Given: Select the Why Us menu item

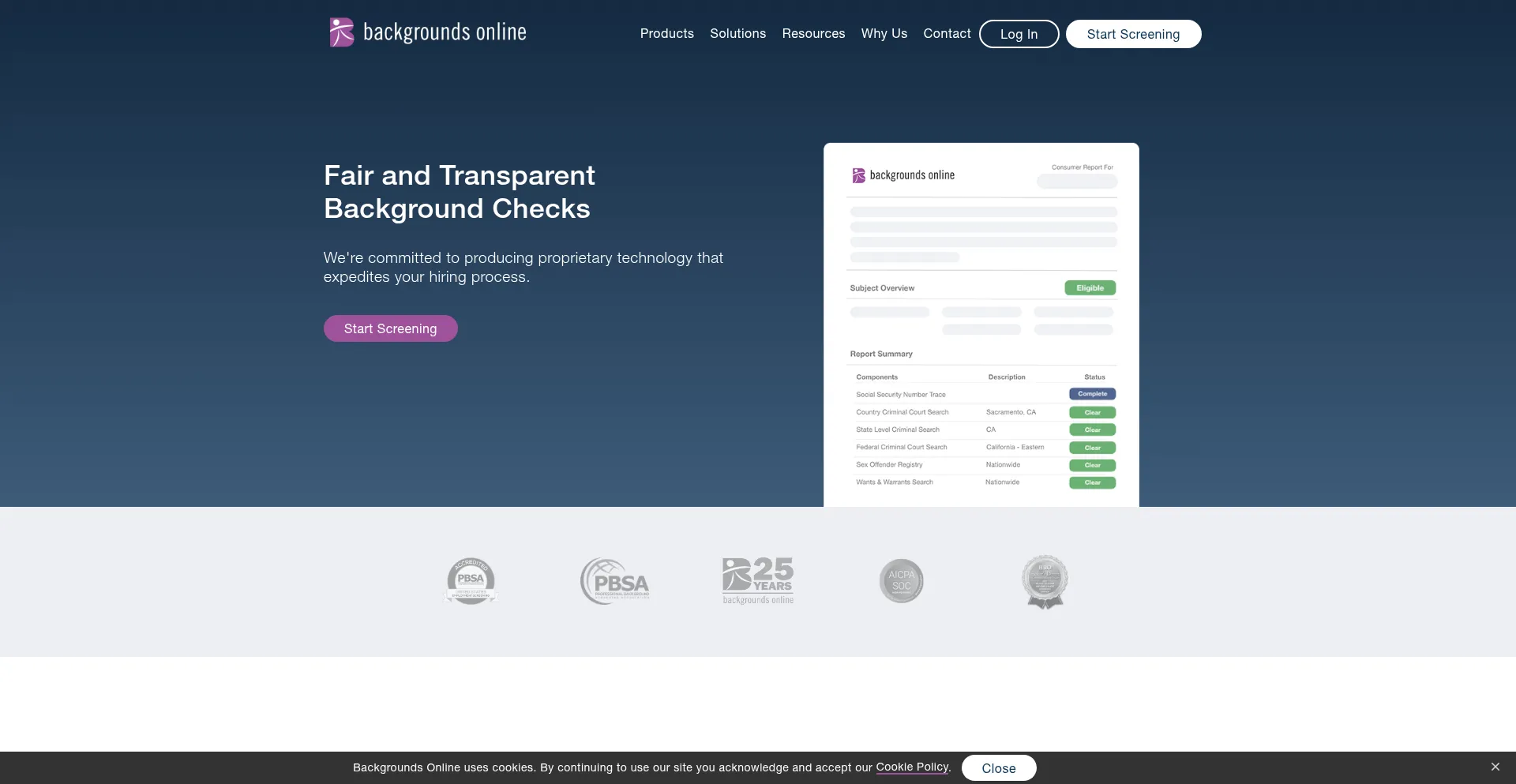Looking at the screenshot, I should (884, 33).
